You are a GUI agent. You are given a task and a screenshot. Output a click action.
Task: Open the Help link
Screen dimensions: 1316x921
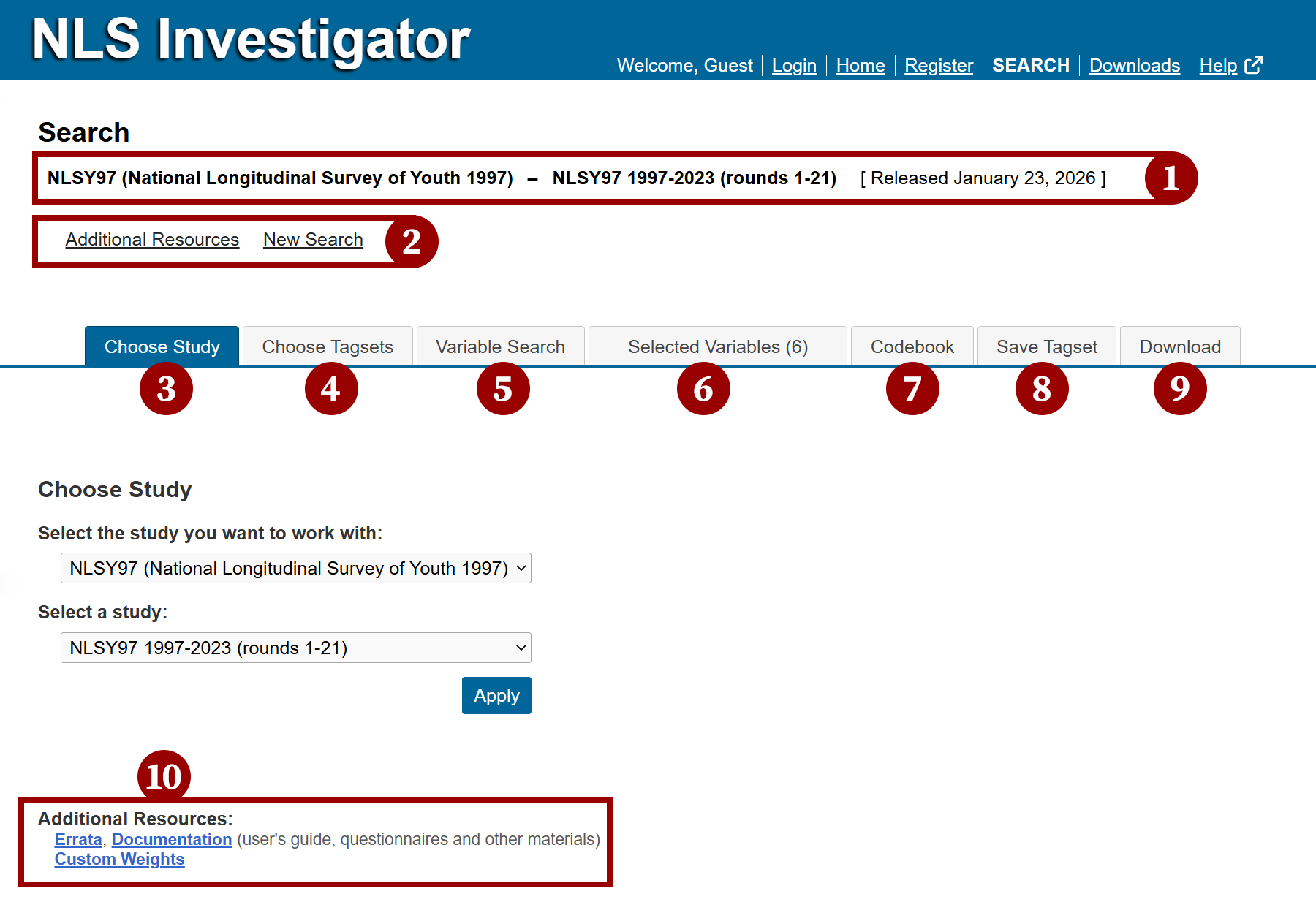pos(1218,66)
